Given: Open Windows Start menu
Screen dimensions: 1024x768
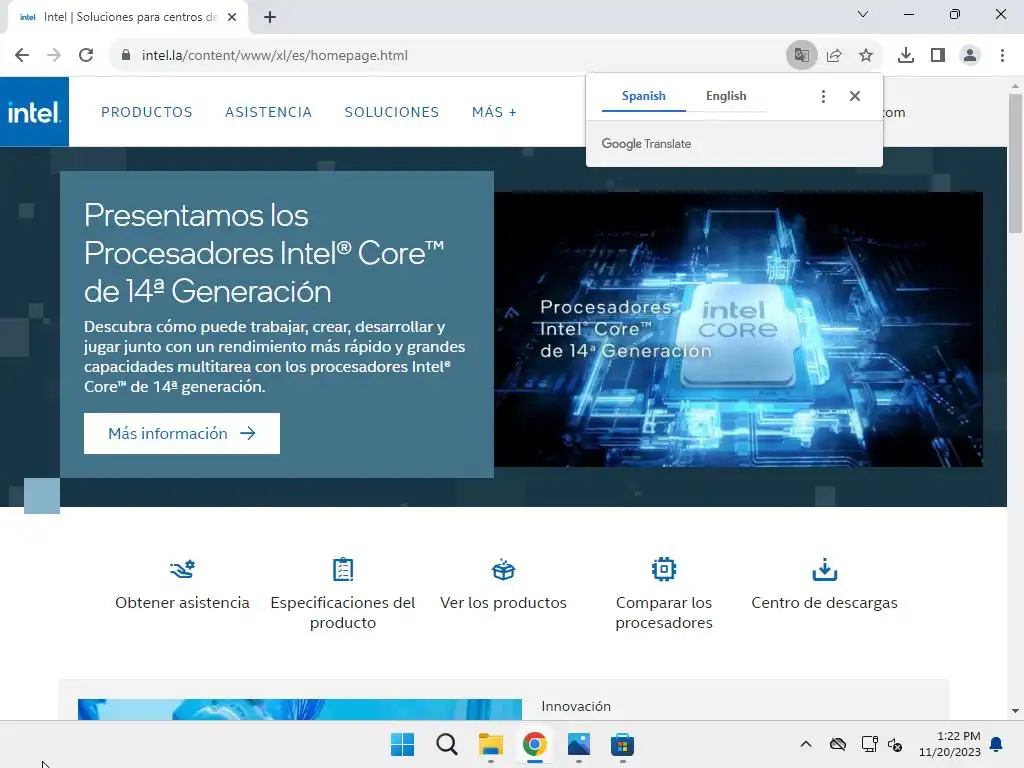Looking at the screenshot, I should pos(402,744).
